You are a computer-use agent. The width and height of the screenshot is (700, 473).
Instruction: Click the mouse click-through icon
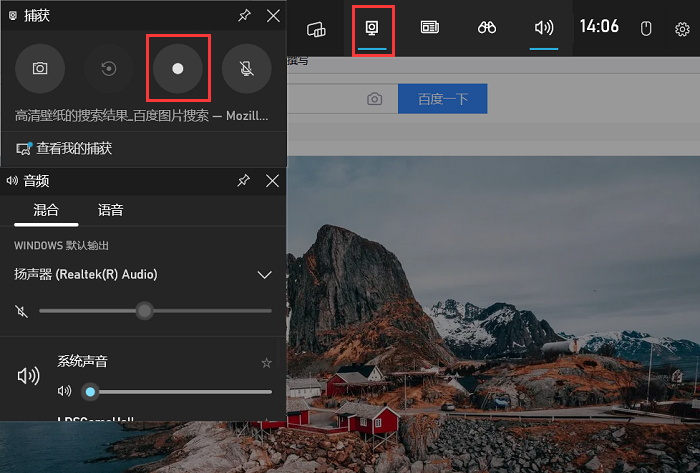[646, 29]
